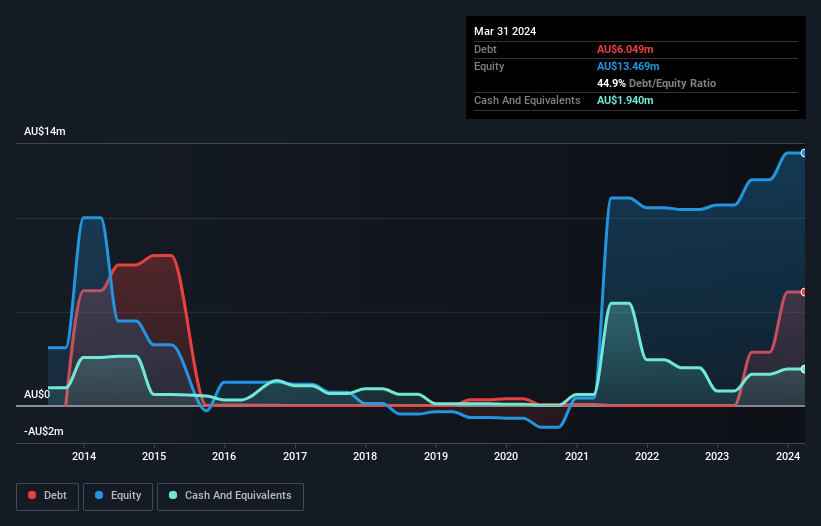Screen dimensions: 821x526
Task: Click the Equity row label in tooltip
Action: tap(489, 66)
